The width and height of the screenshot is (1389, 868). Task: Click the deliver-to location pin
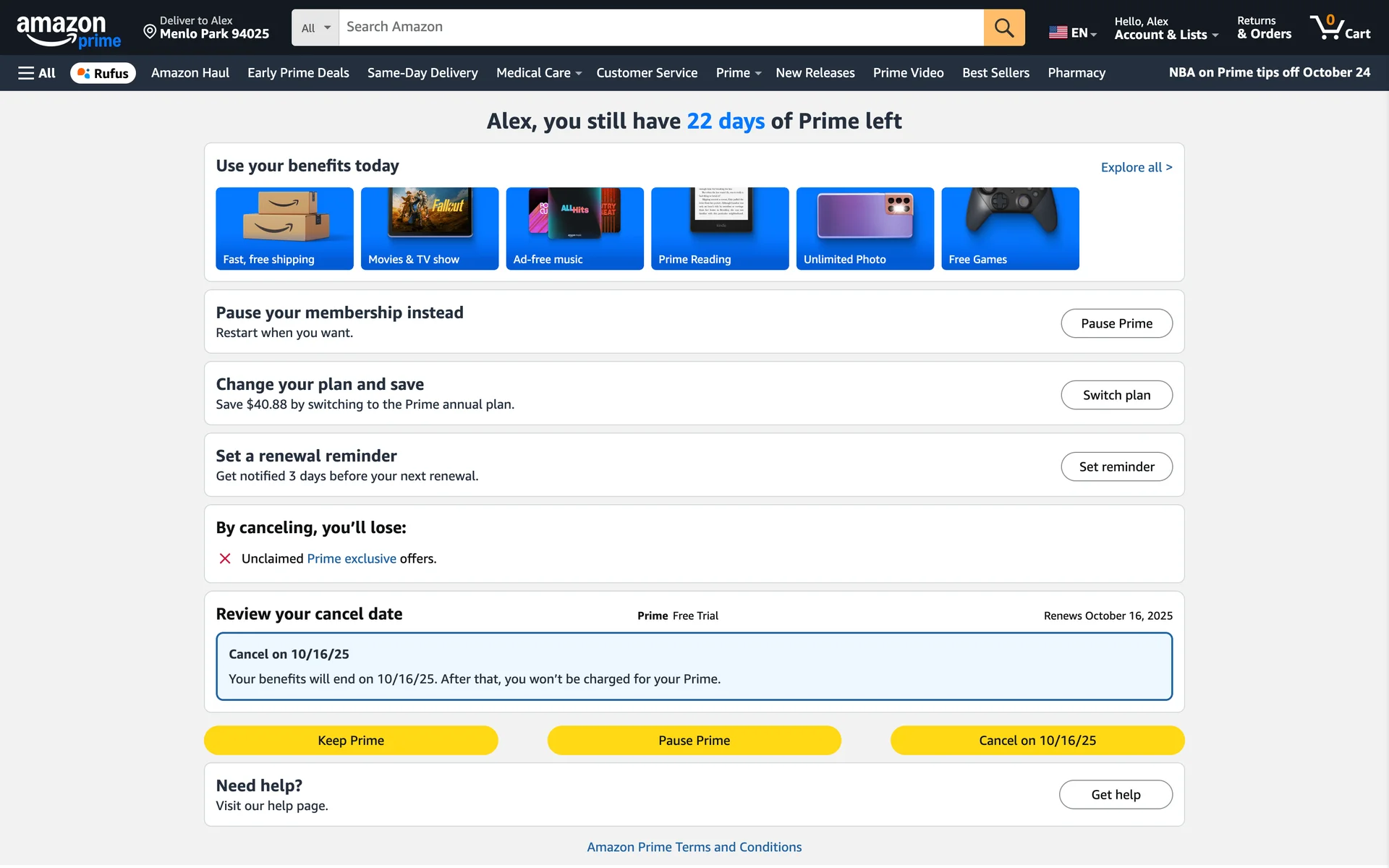coord(150,31)
